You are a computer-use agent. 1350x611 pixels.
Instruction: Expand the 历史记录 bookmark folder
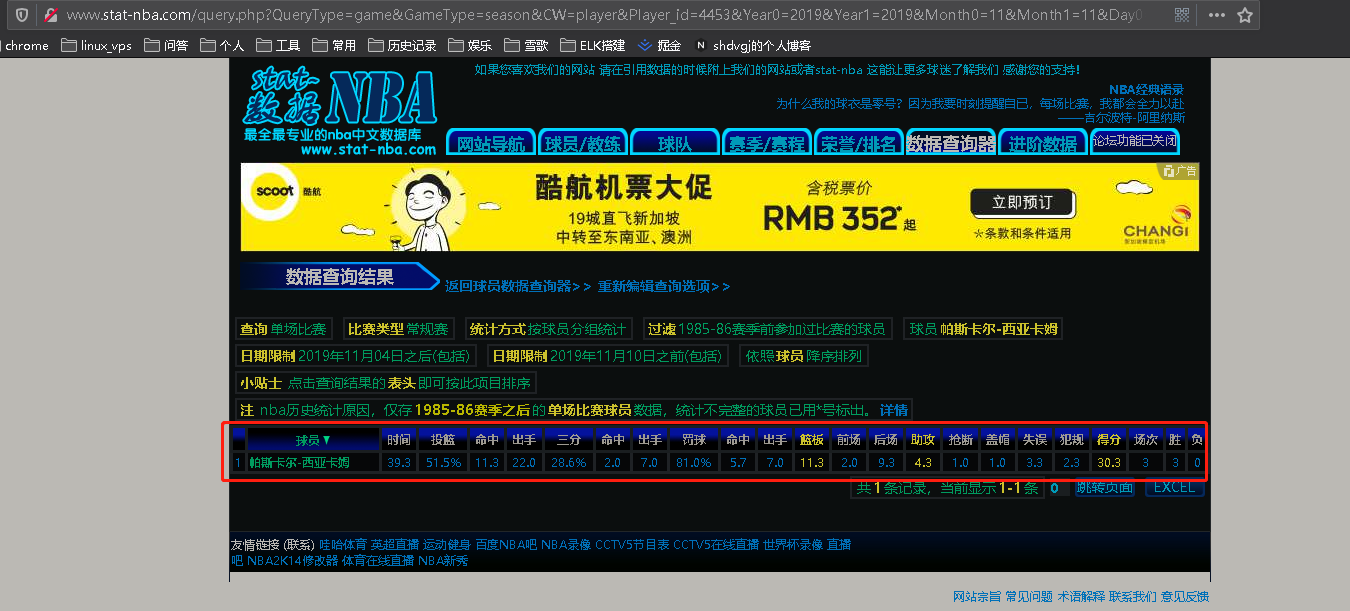[x=401, y=45]
